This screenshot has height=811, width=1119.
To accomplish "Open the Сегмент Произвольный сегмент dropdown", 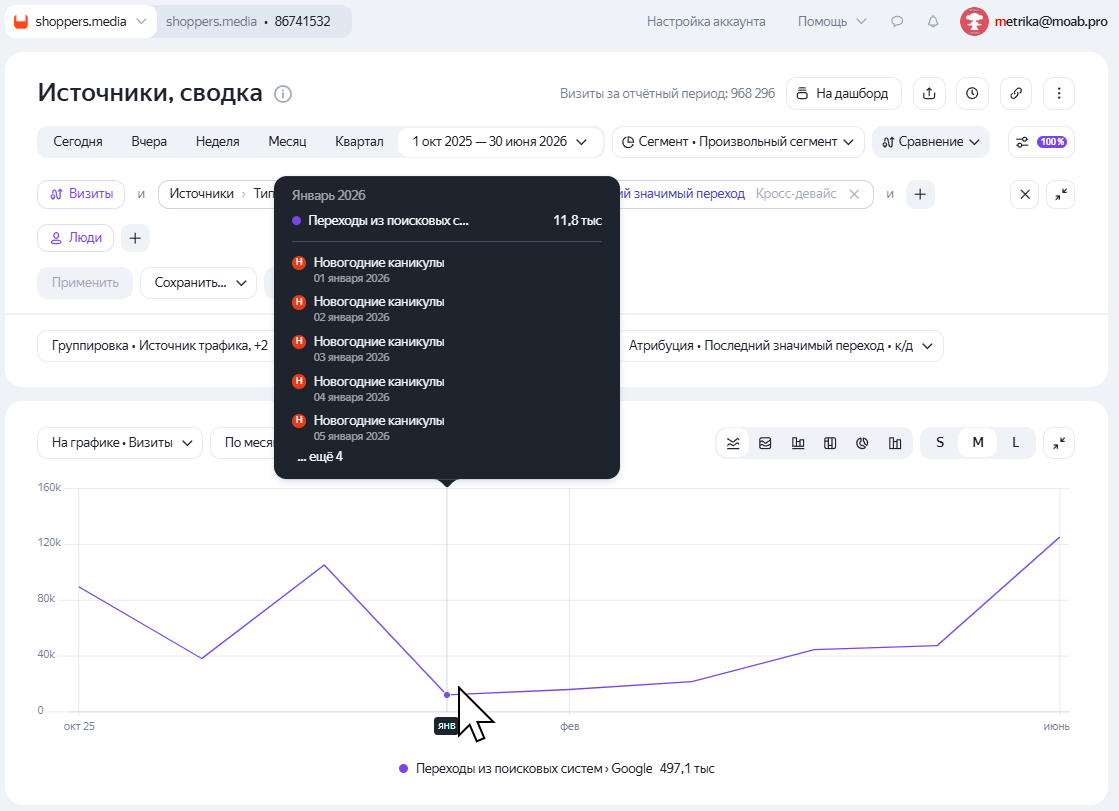I will (738, 141).
